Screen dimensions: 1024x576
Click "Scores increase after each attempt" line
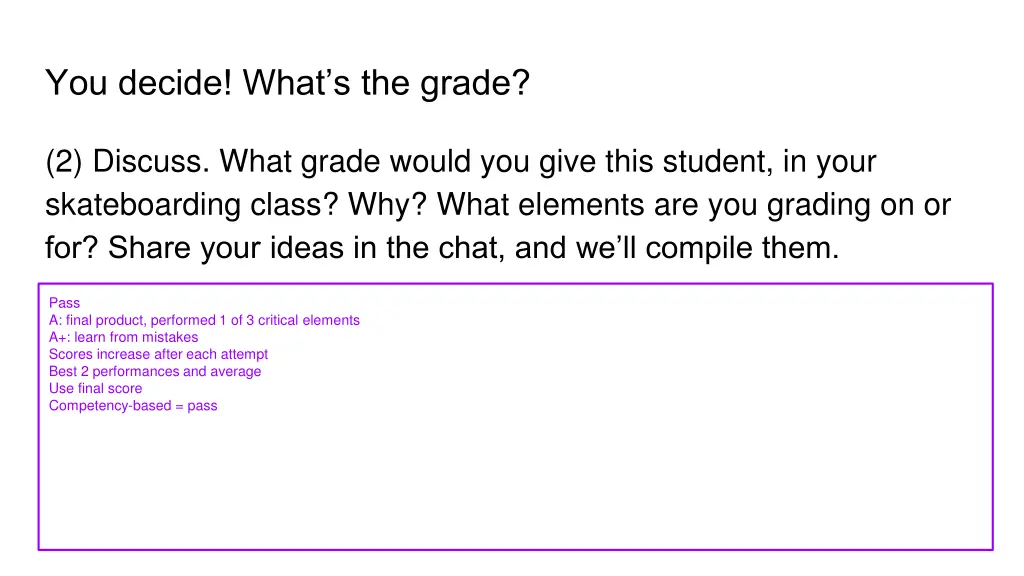pyautogui.click(x=158, y=354)
